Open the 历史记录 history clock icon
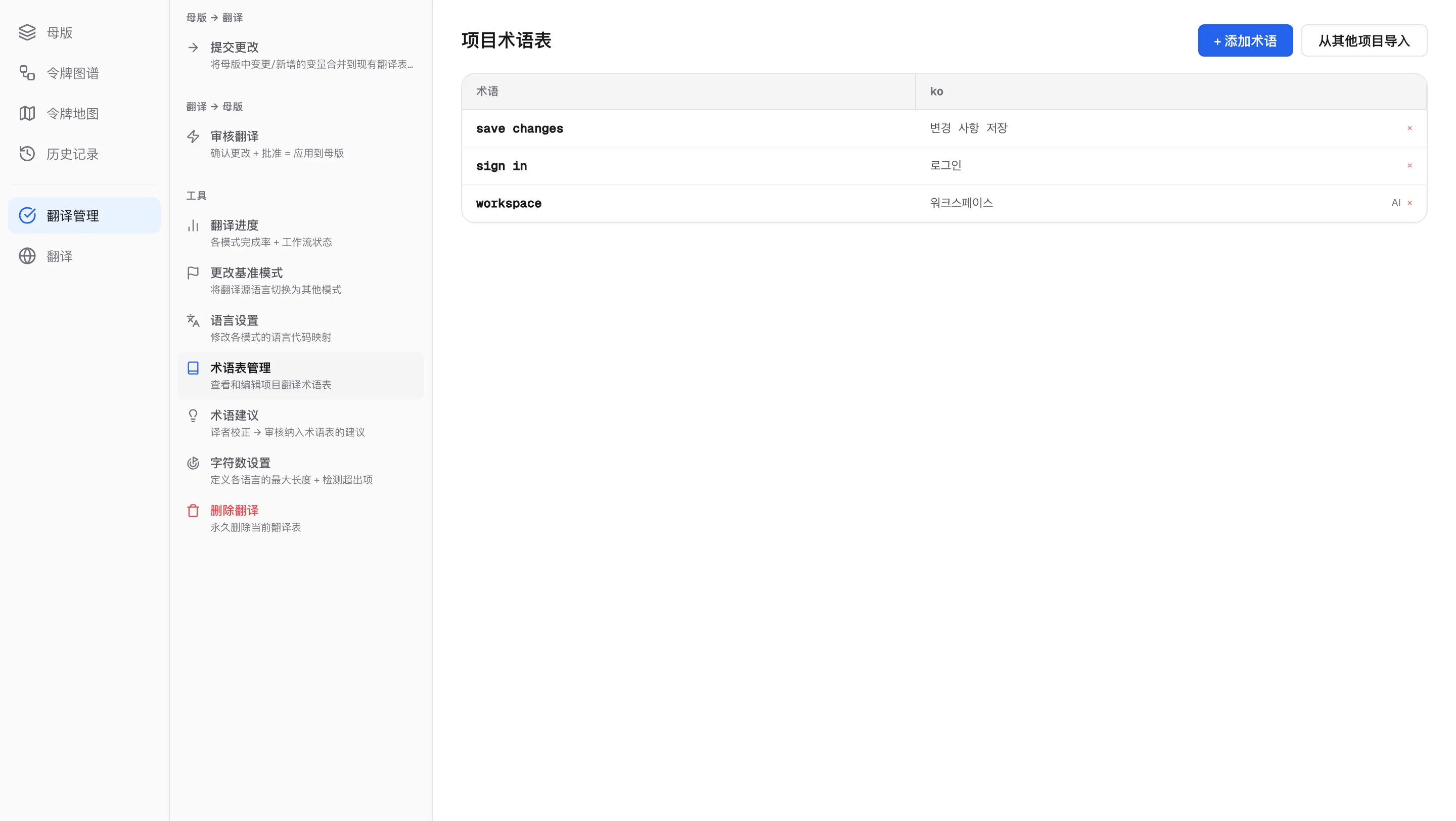Image resolution: width=1456 pixels, height=821 pixels. (x=27, y=154)
